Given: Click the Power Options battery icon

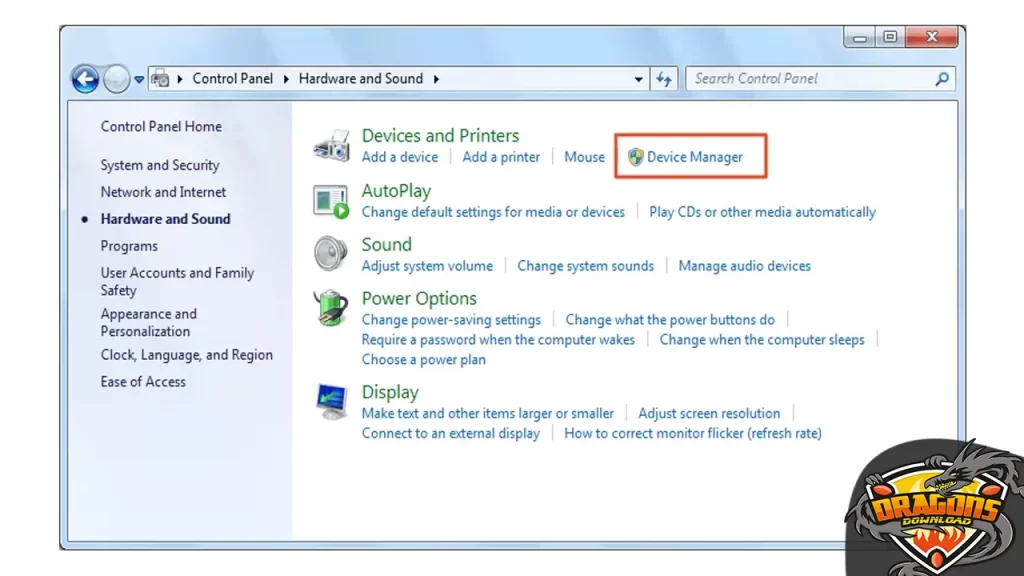Looking at the screenshot, I should click(331, 308).
